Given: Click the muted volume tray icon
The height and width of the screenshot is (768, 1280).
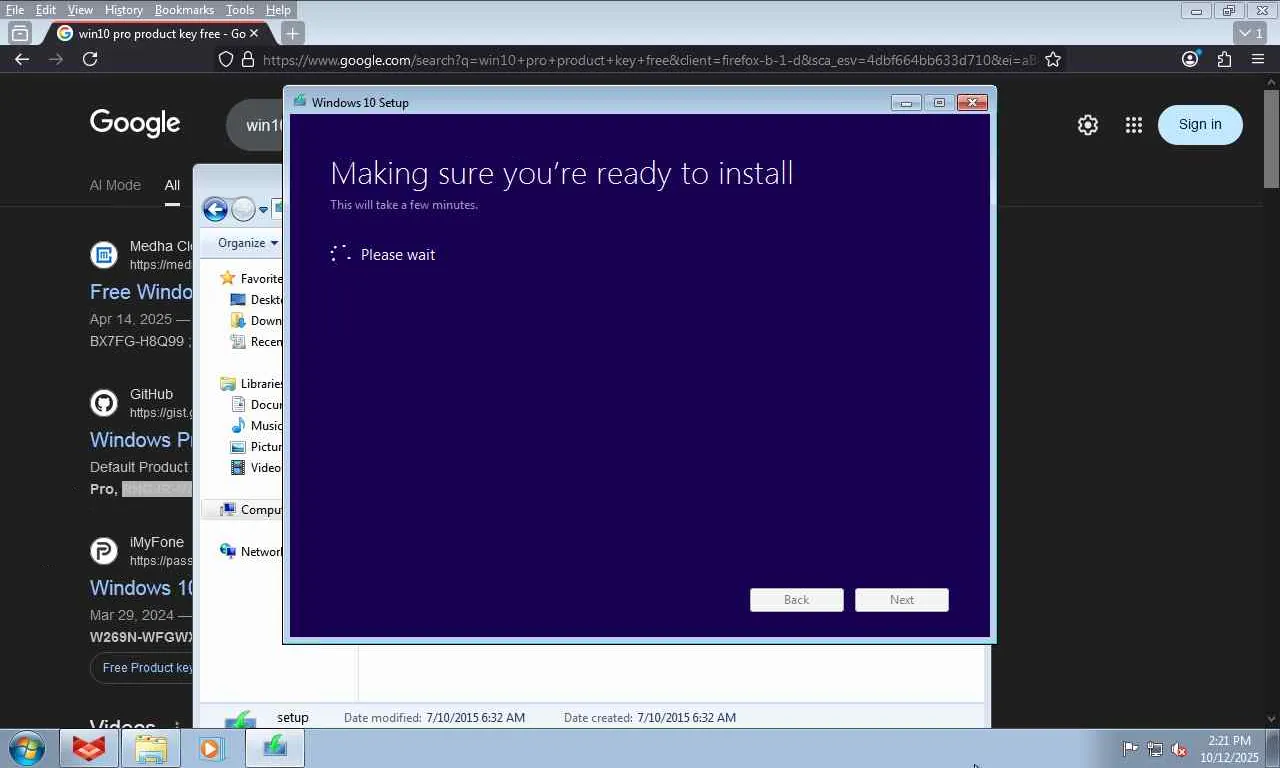Looking at the screenshot, I should [1179, 748].
